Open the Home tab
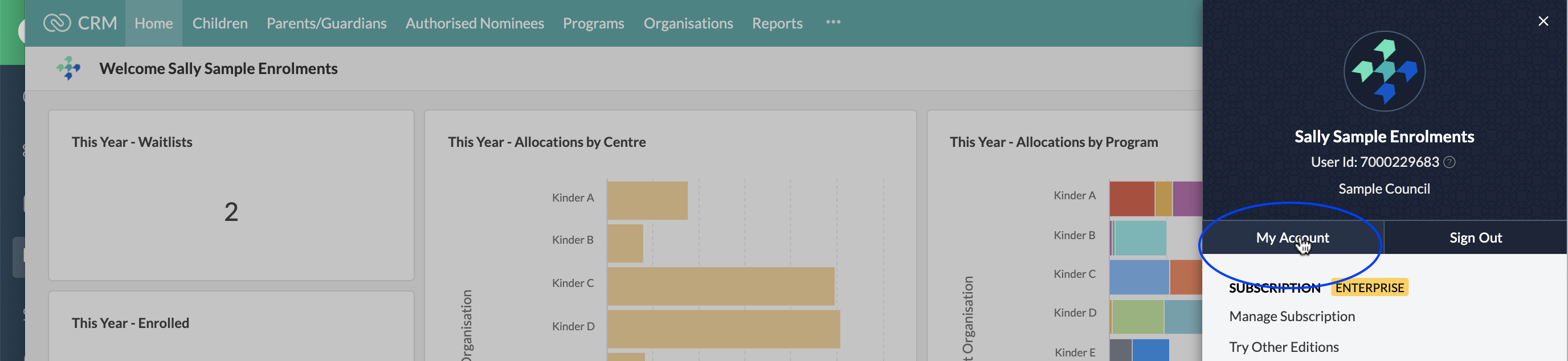 (153, 23)
